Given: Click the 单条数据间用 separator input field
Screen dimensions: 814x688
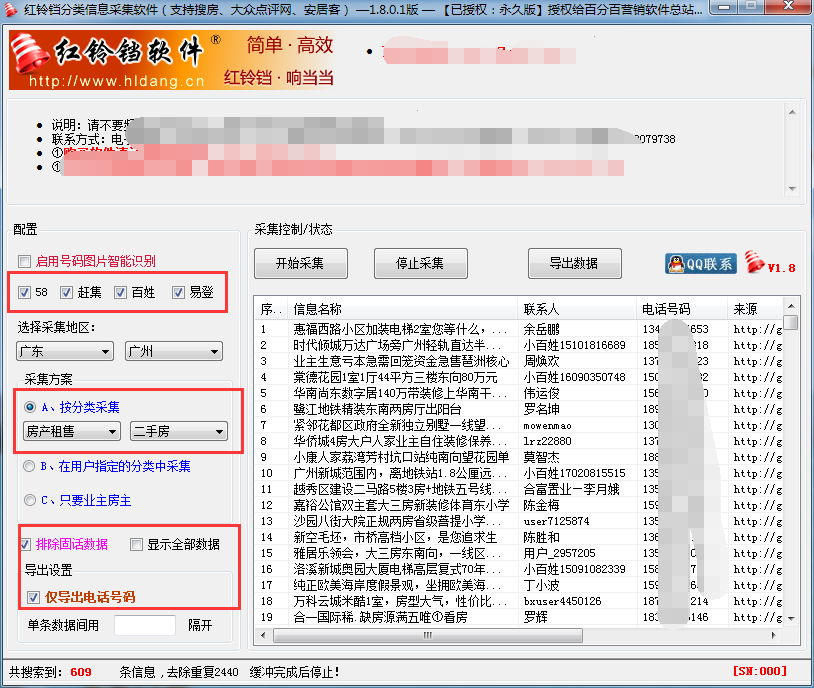Looking at the screenshot, I should pyautogui.click(x=145, y=625).
